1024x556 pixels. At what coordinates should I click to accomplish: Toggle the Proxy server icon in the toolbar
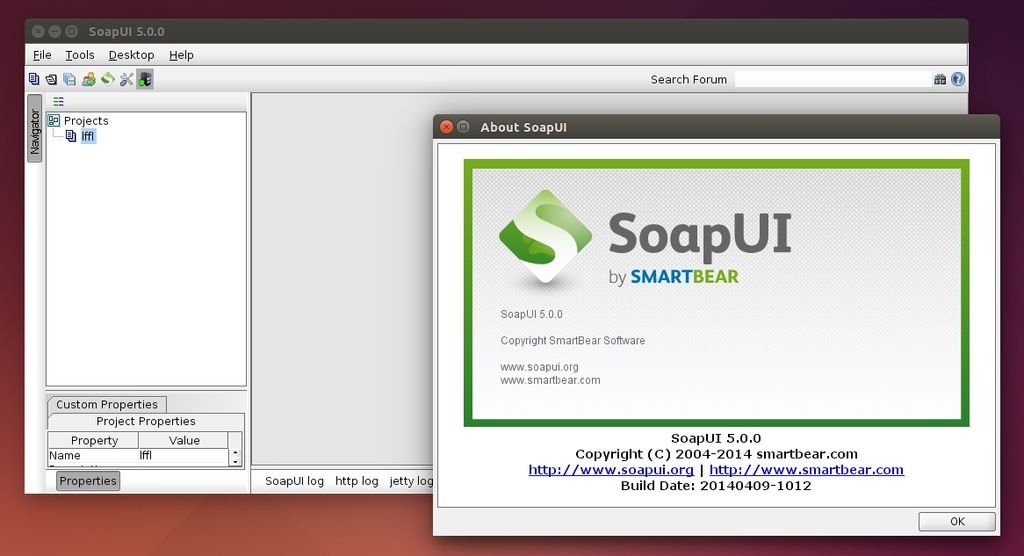145,79
